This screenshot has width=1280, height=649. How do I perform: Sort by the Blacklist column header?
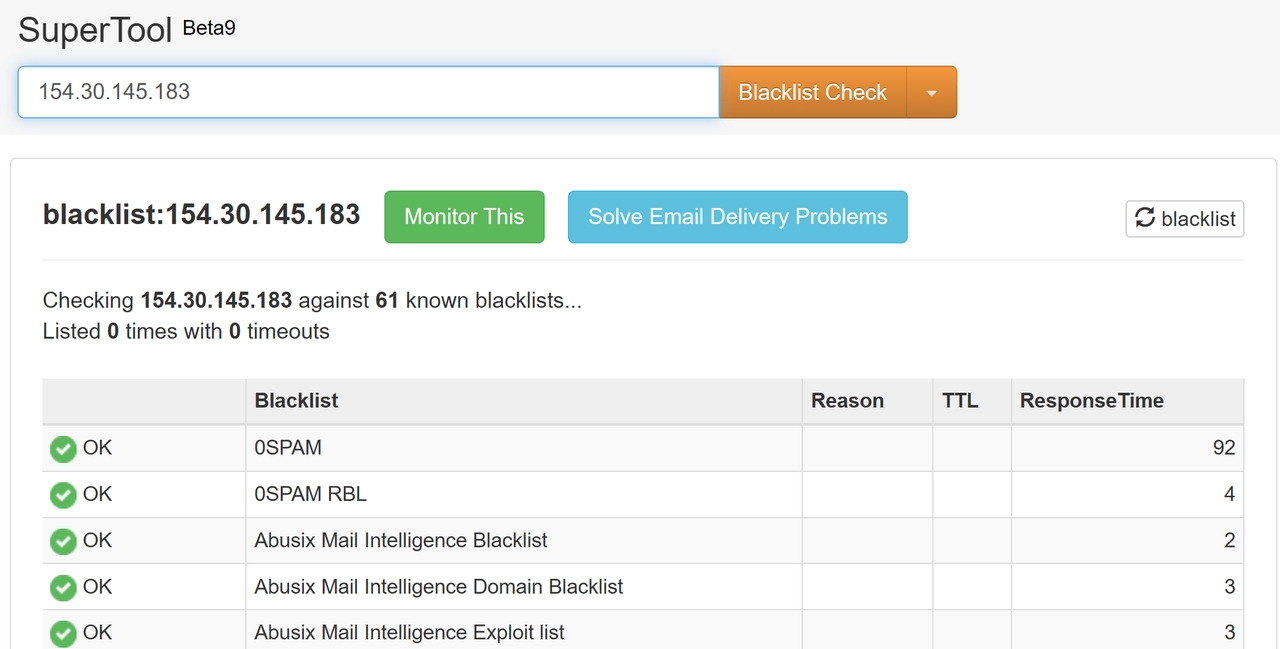[x=296, y=400]
